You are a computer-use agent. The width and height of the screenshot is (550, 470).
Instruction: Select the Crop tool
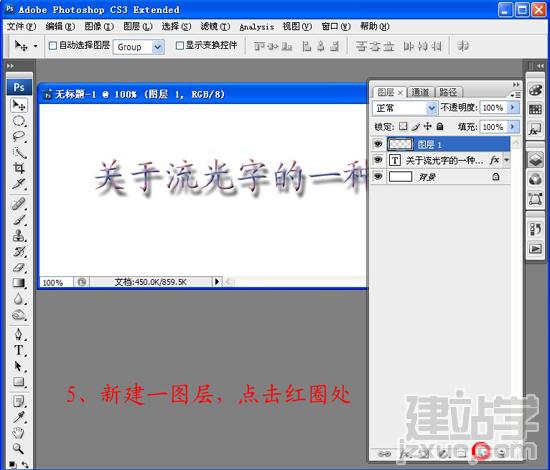click(x=19, y=168)
